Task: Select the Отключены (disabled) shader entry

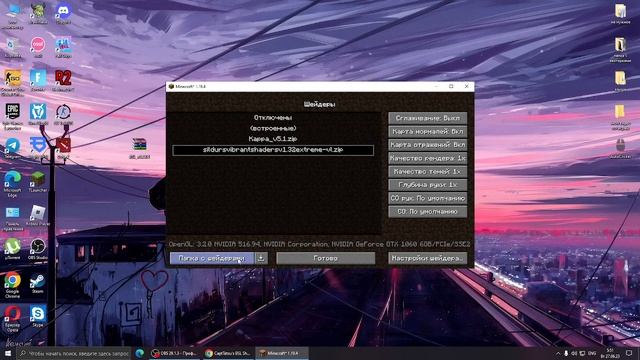Action: click(273, 118)
